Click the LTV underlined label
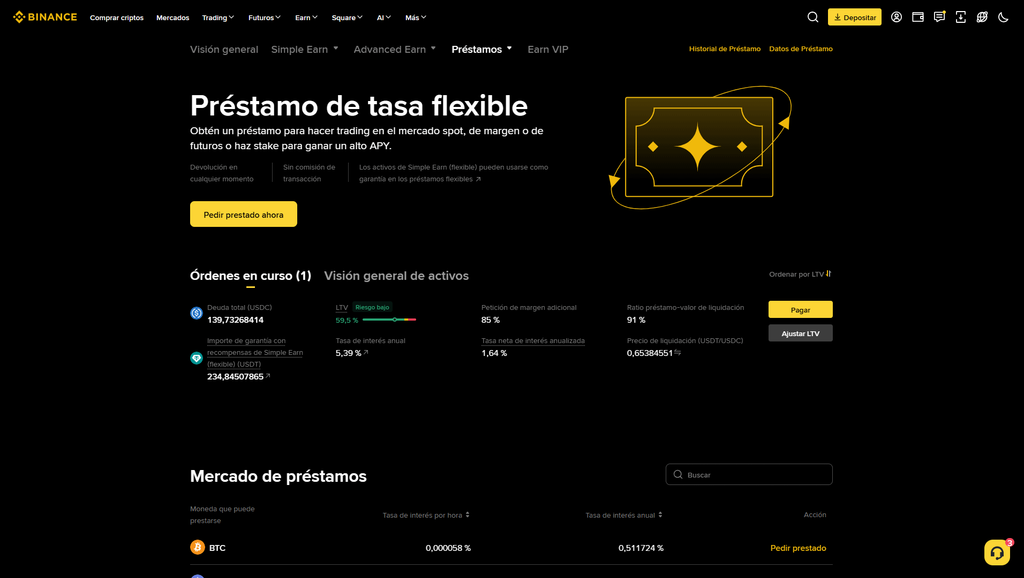Image resolution: width=1024 pixels, height=578 pixels. 342,307
